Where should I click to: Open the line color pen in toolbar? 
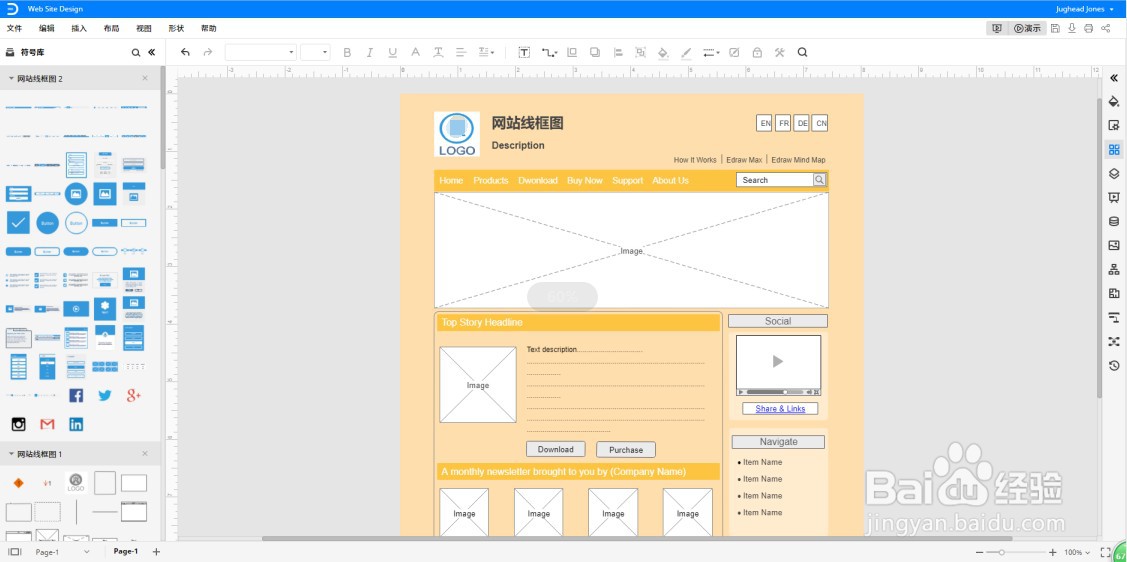click(686, 52)
